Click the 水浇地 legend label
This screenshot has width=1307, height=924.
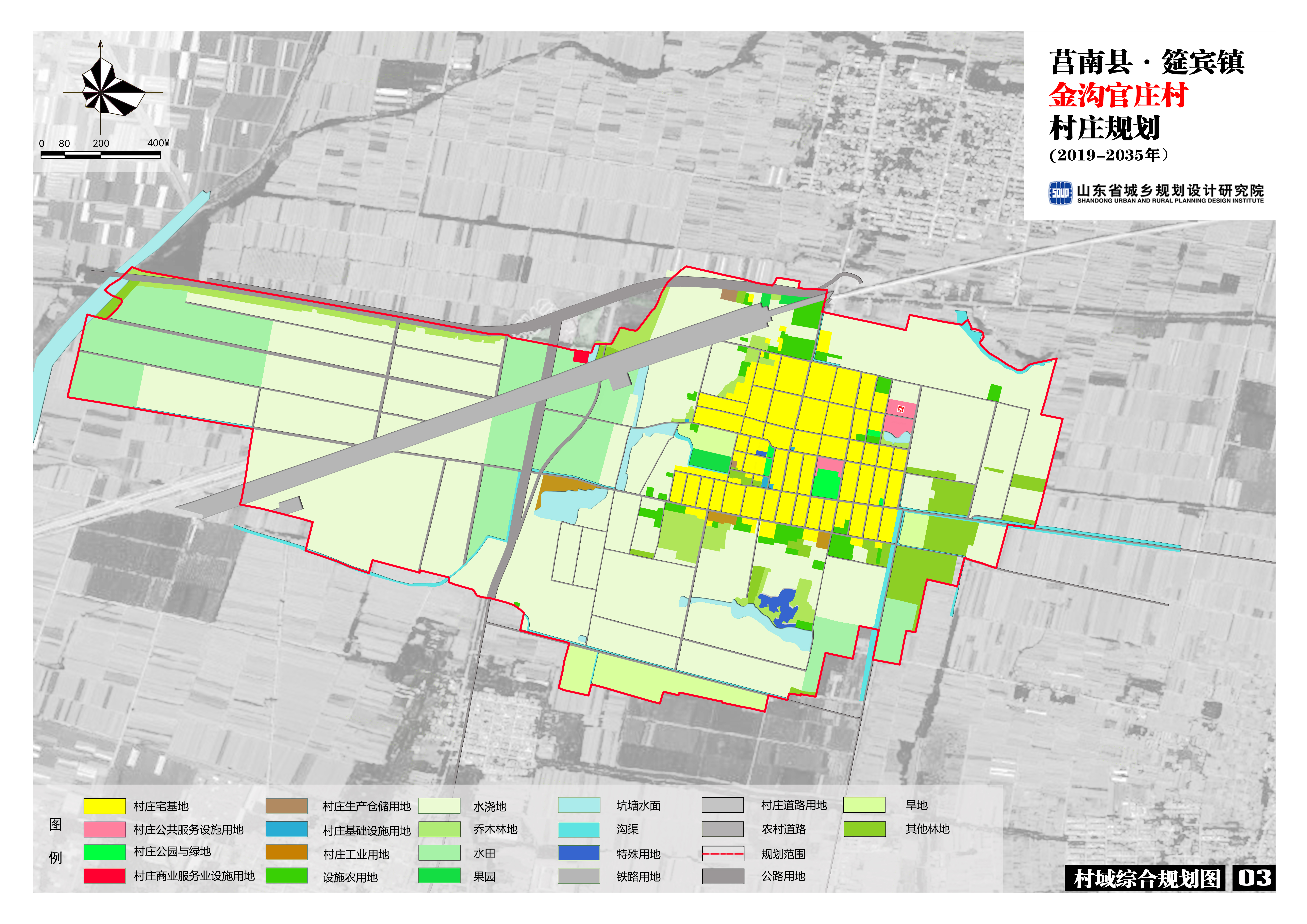tap(489, 807)
